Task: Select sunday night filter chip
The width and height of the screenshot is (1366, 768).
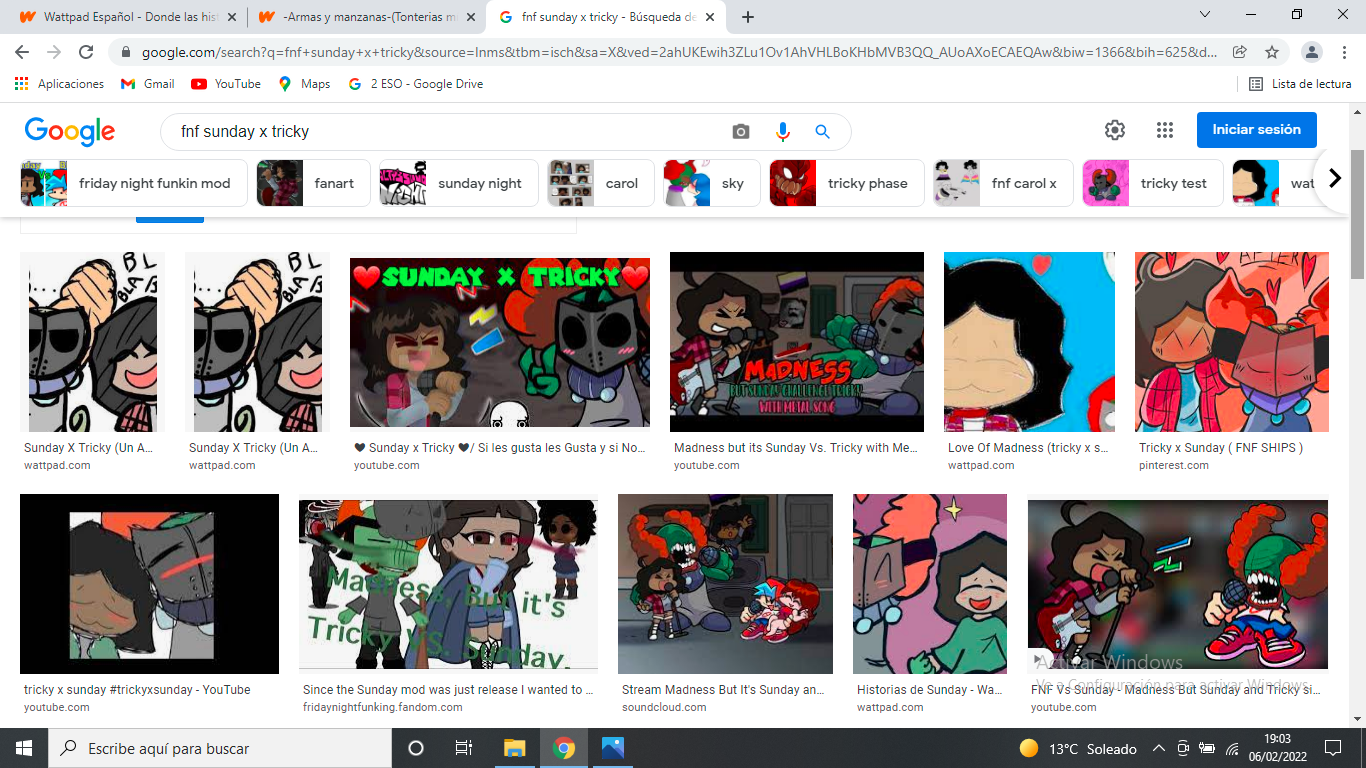Action: point(459,183)
